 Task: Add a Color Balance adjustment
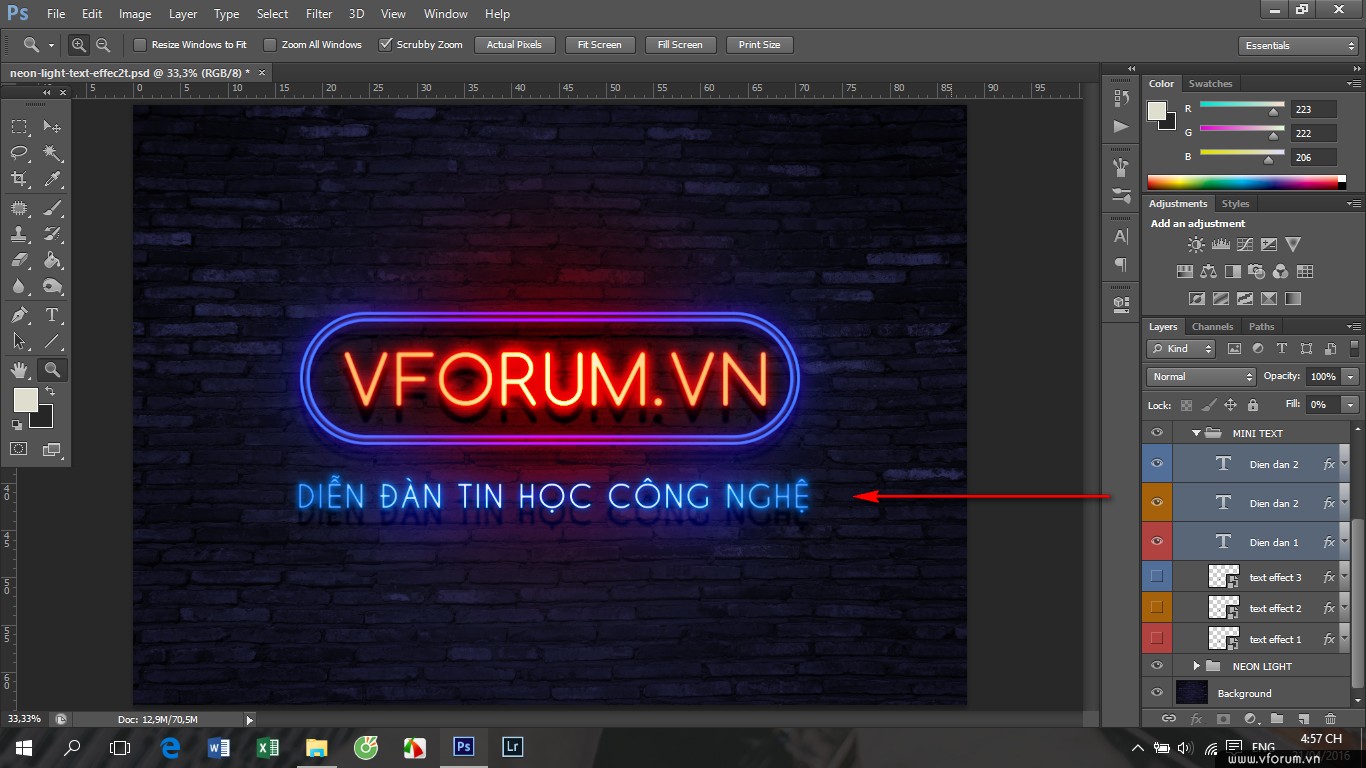tap(1208, 271)
